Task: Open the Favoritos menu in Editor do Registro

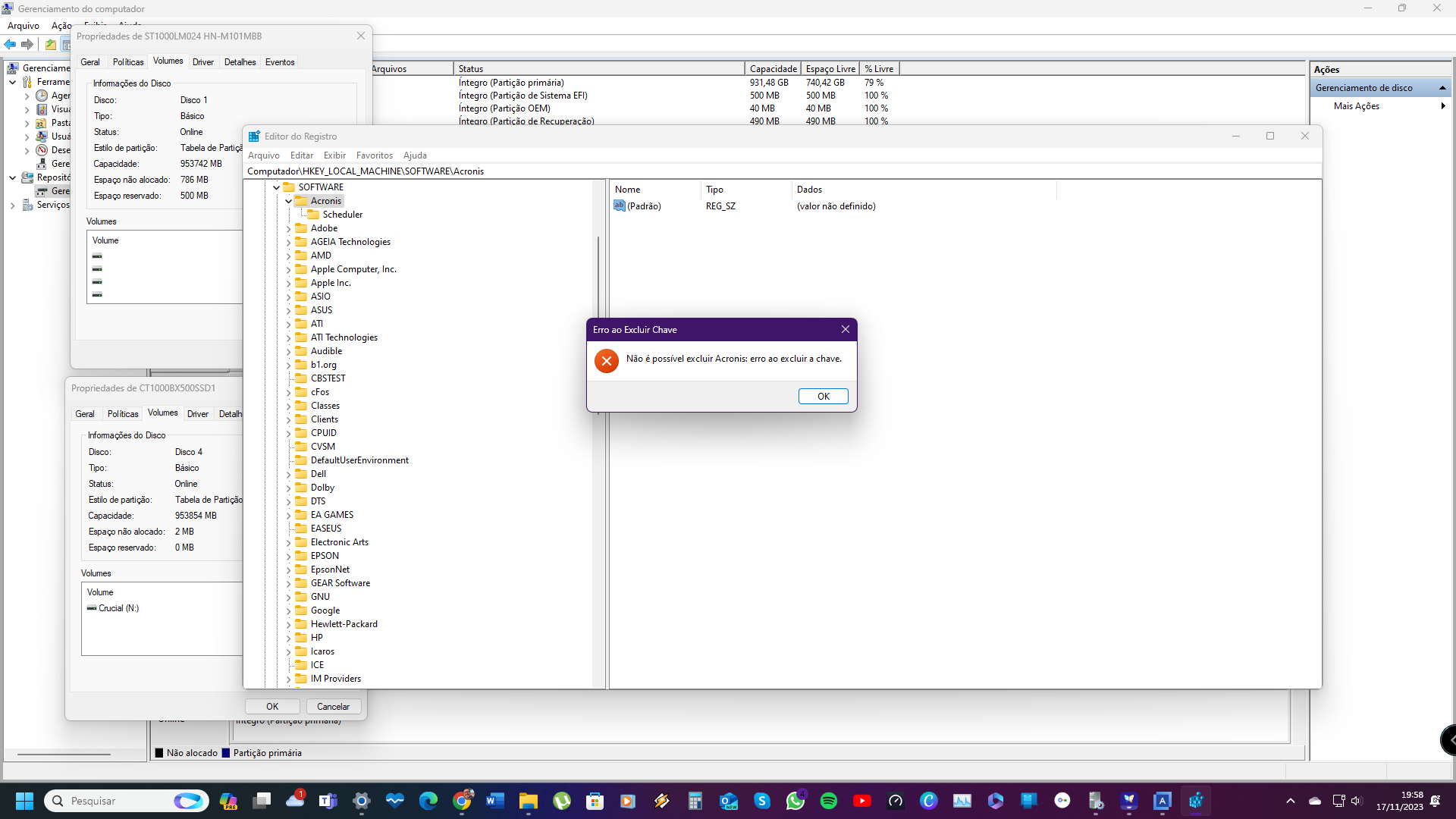Action: [x=374, y=155]
